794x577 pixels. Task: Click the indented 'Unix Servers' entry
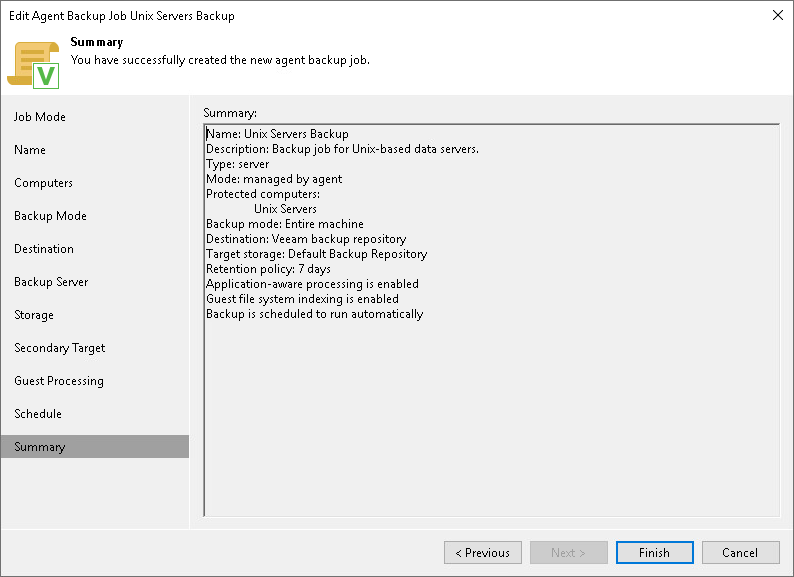(286, 209)
